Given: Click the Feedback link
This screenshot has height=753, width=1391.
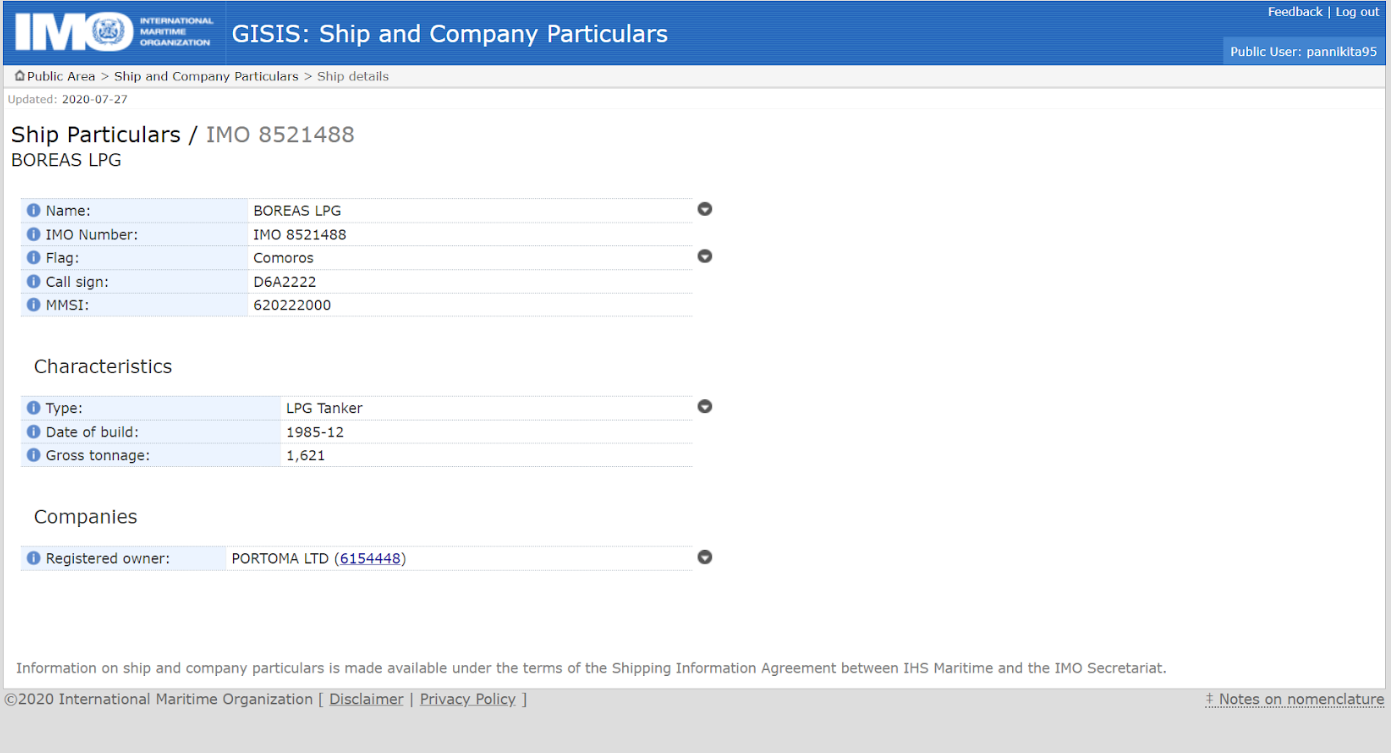Looking at the screenshot, I should point(1295,12).
